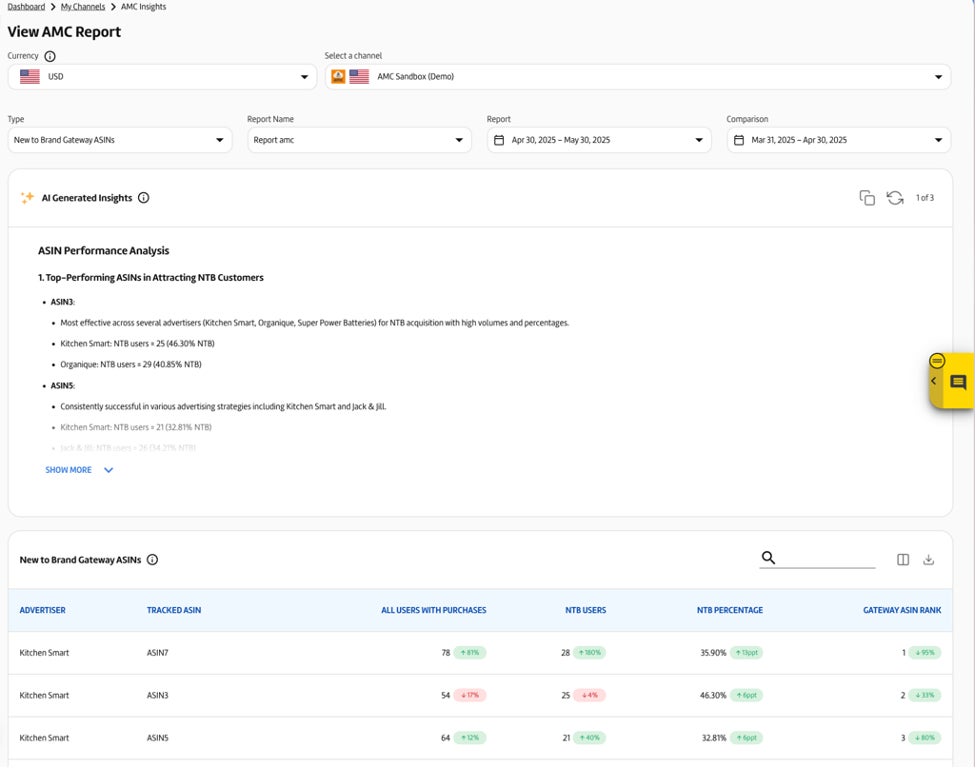Image resolution: width=977 pixels, height=768 pixels.
Task: Click the Currency info icon
Action: (50, 57)
